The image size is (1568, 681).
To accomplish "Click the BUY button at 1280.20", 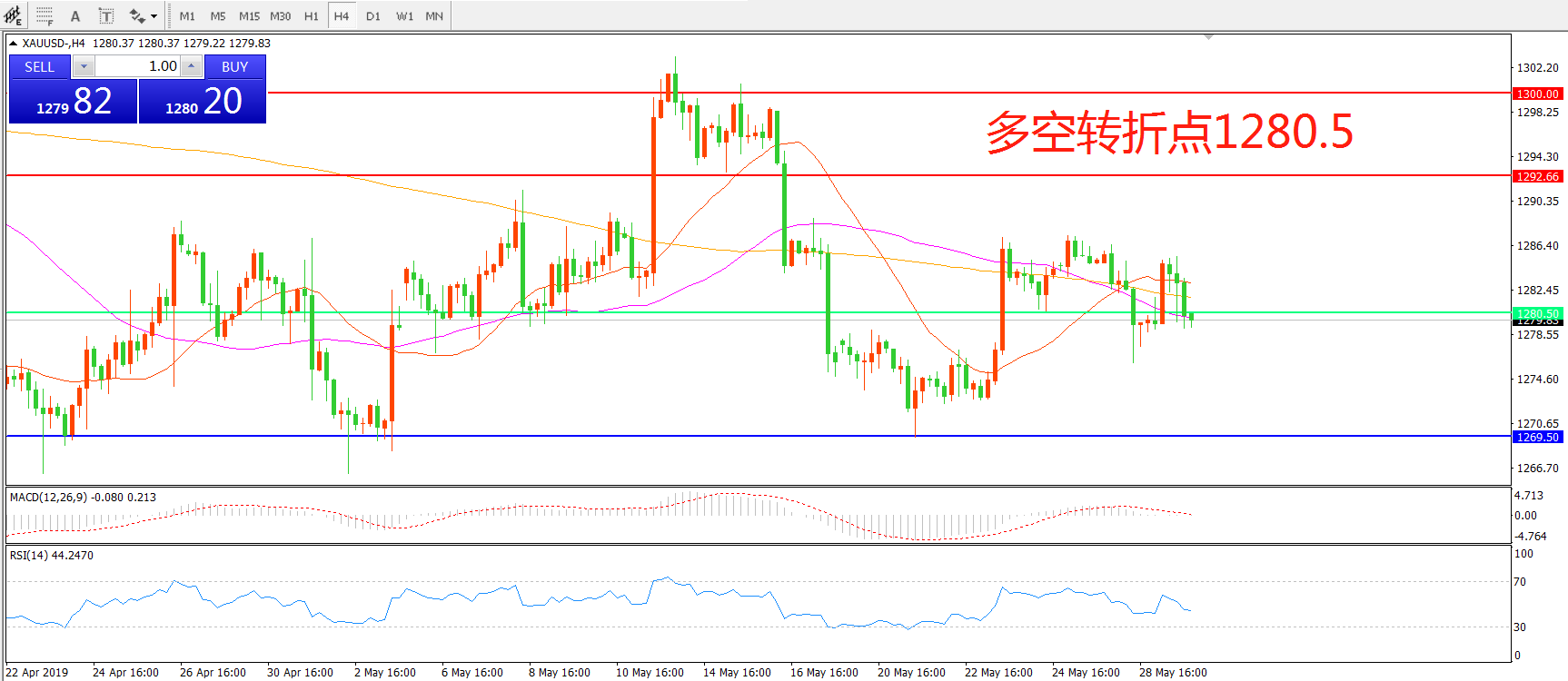I will point(202,100).
